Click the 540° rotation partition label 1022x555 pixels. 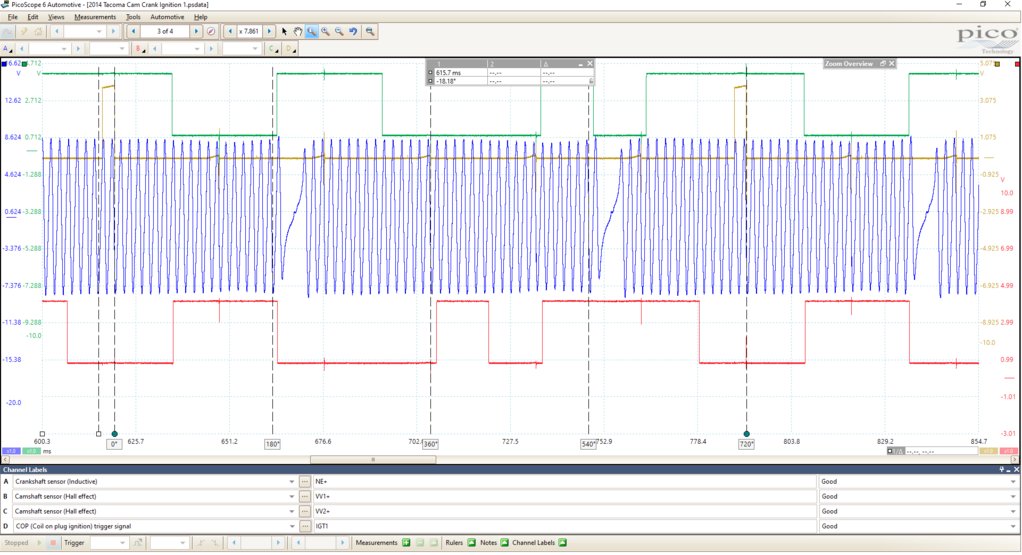point(589,445)
